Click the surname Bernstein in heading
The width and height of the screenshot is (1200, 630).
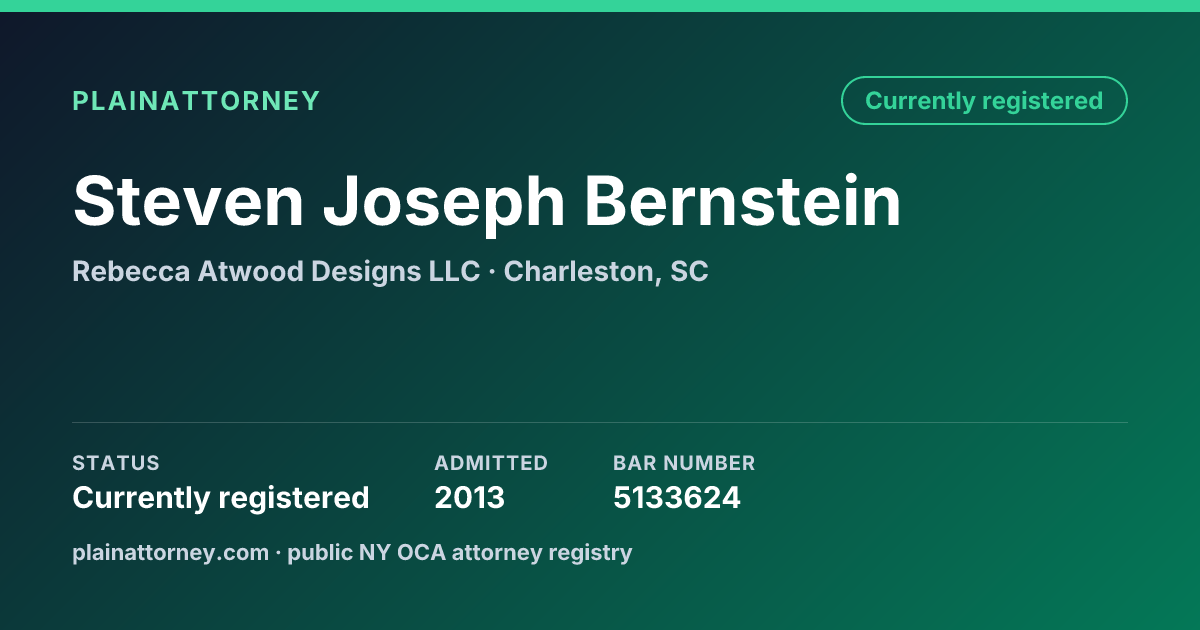coord(743,201)
